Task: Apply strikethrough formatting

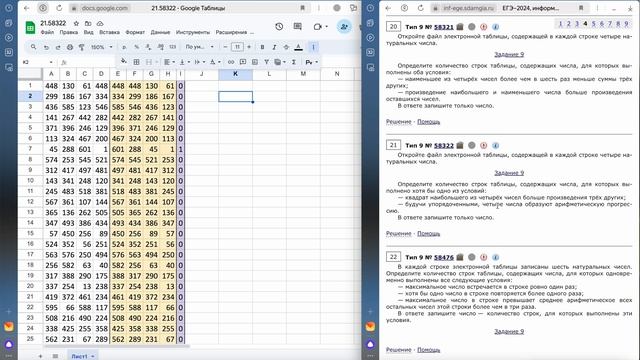Action: pyautogui.click(x=286, y=47)
